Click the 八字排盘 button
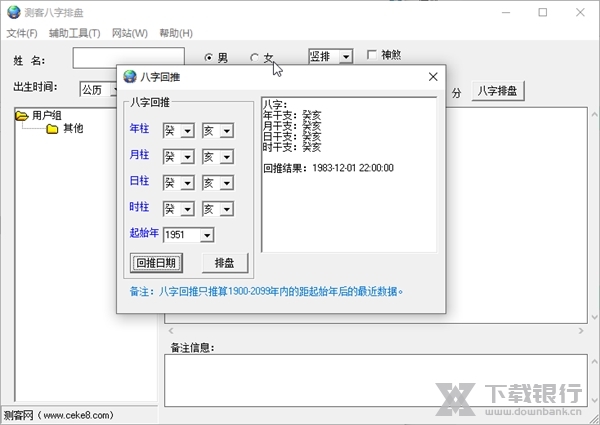The width and height of the screenshot is (600, 425). [497, 91]
